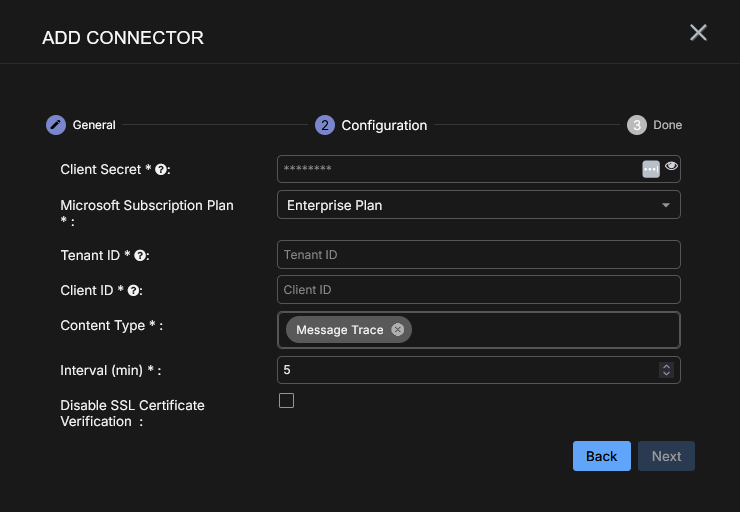Click the Client Secret help question mark

click(160, 170)
